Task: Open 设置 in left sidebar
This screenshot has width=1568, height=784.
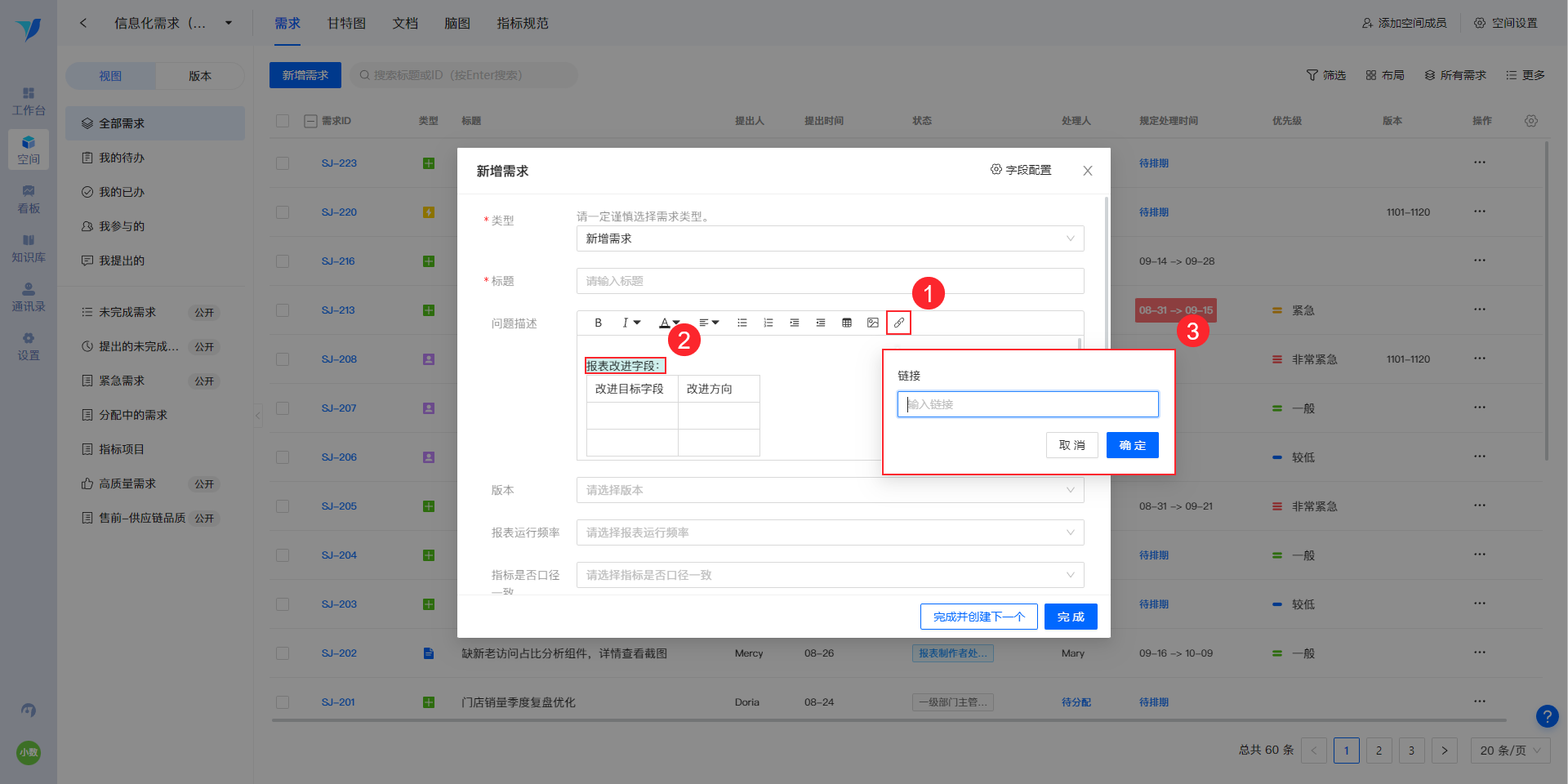Action: point(29,346)
